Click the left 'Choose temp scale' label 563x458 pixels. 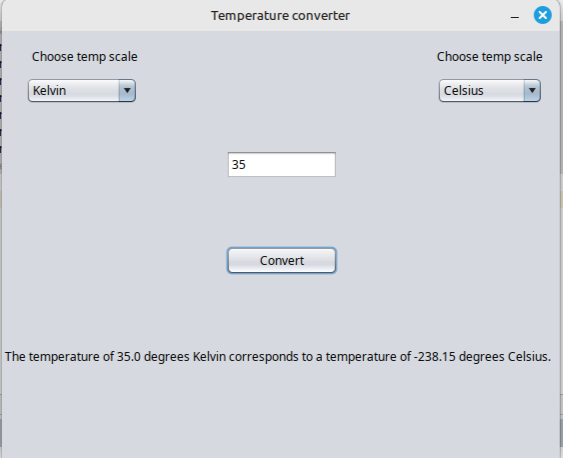coord(85,57)
